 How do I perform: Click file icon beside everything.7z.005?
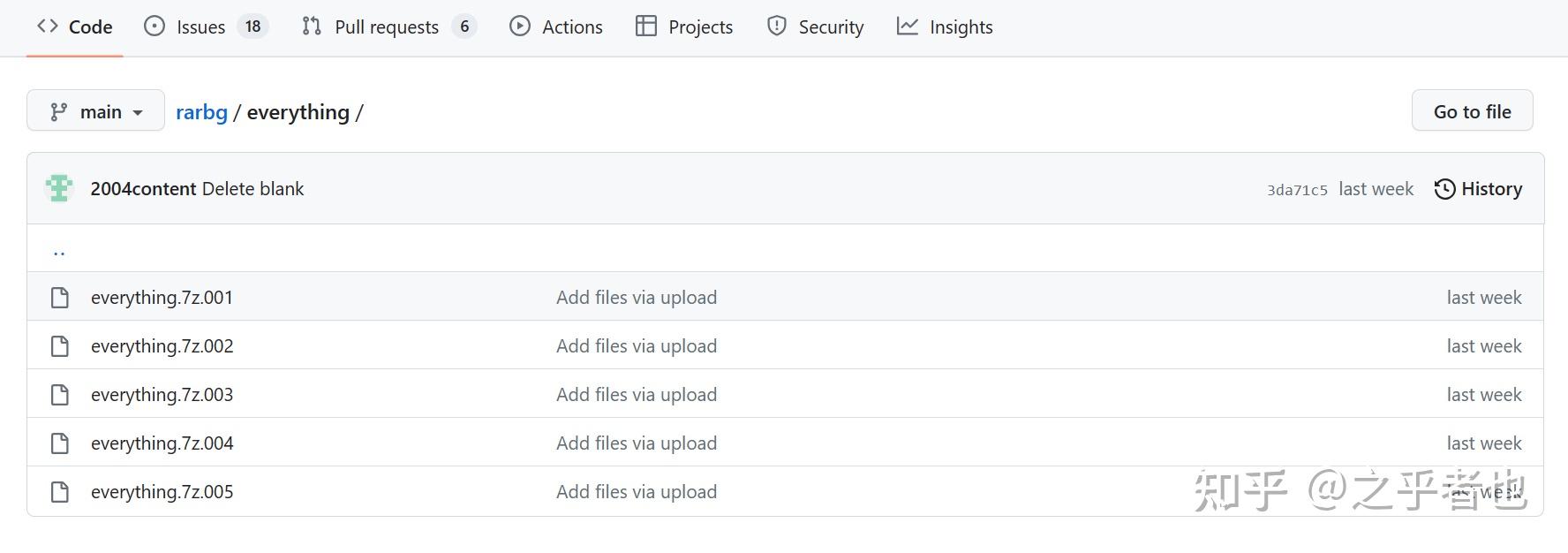pos(60,492)
